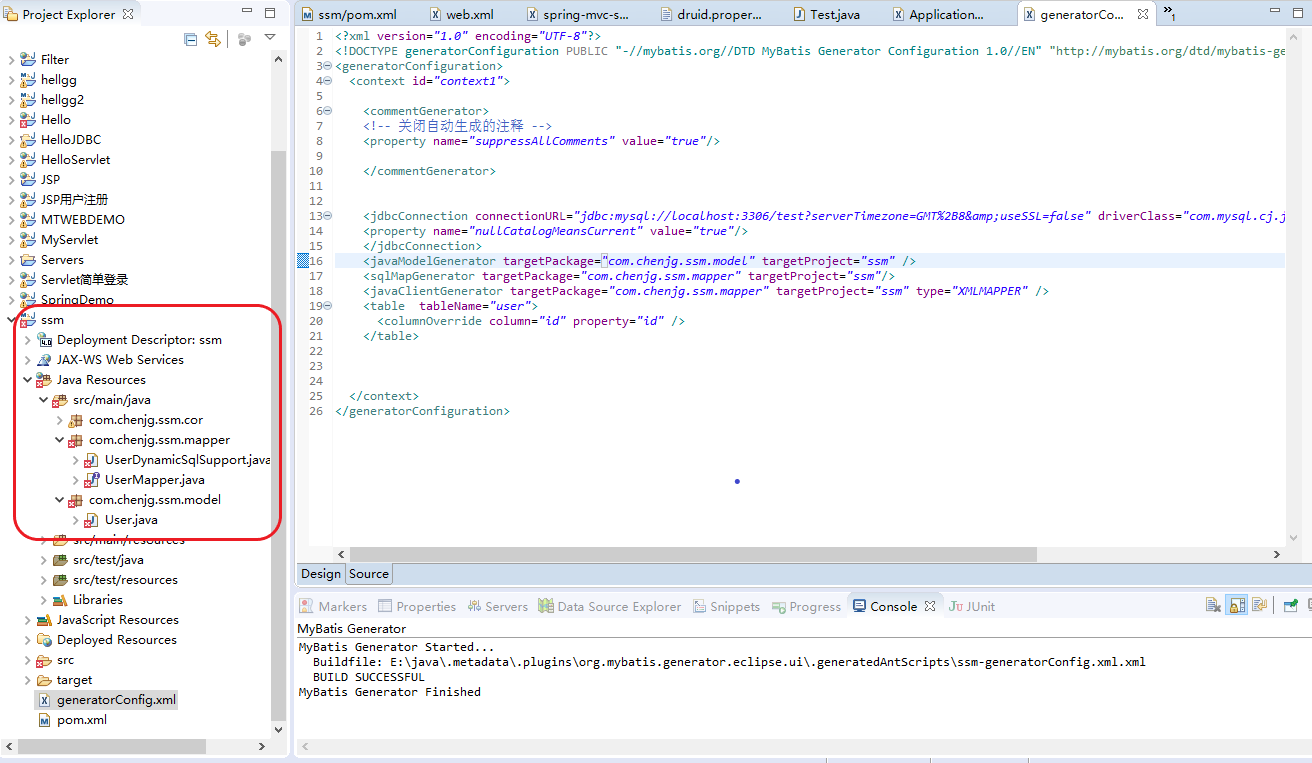The image size is (1312, 763).
Task: Switch to the web.xml editor tab
Action: (x=461, y=14)
